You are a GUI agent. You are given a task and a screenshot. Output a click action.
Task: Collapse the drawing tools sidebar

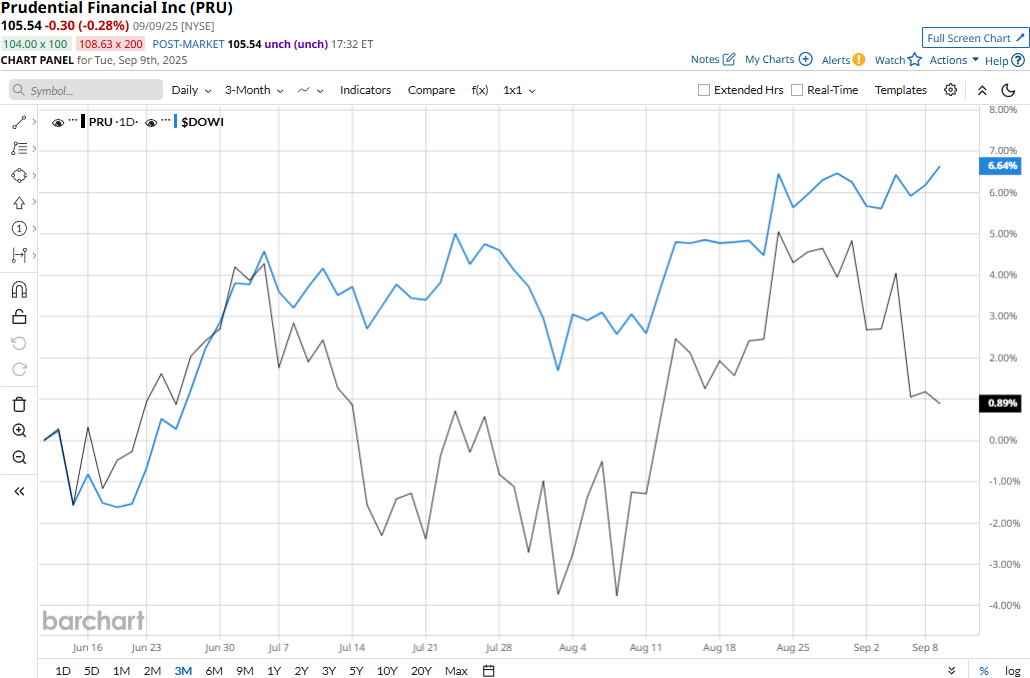coord(19,491)
